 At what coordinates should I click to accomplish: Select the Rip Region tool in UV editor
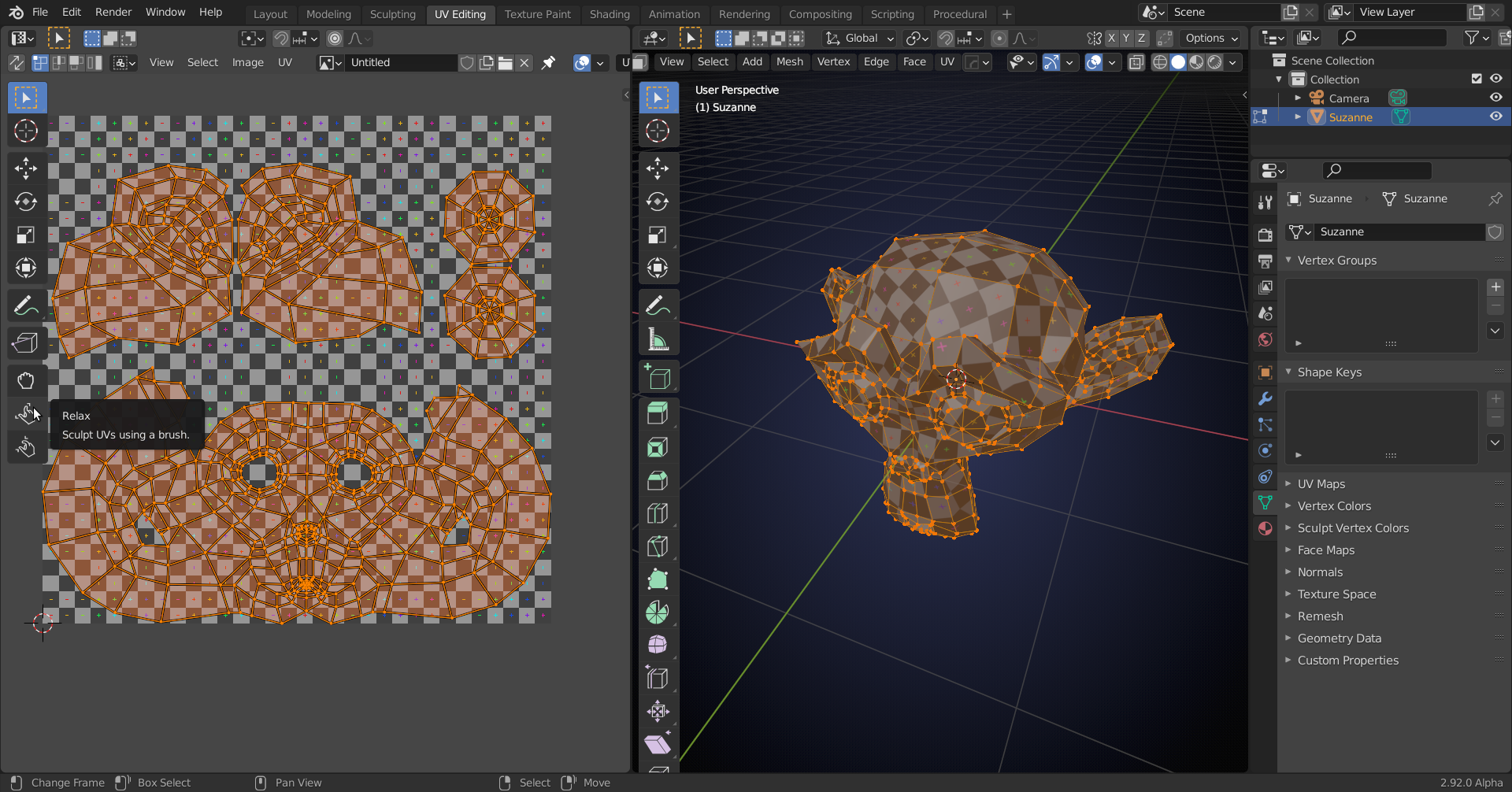tap(26, 342)
